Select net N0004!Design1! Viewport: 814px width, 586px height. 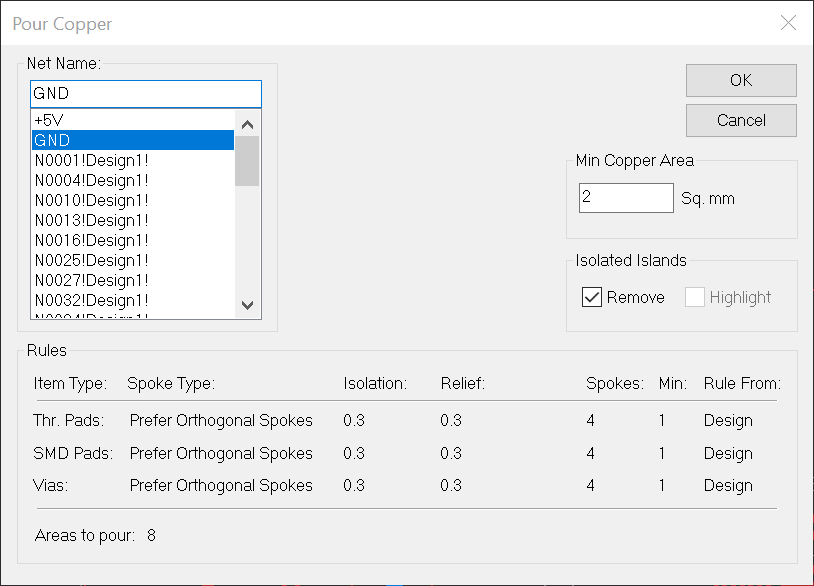tap(132, 180)
